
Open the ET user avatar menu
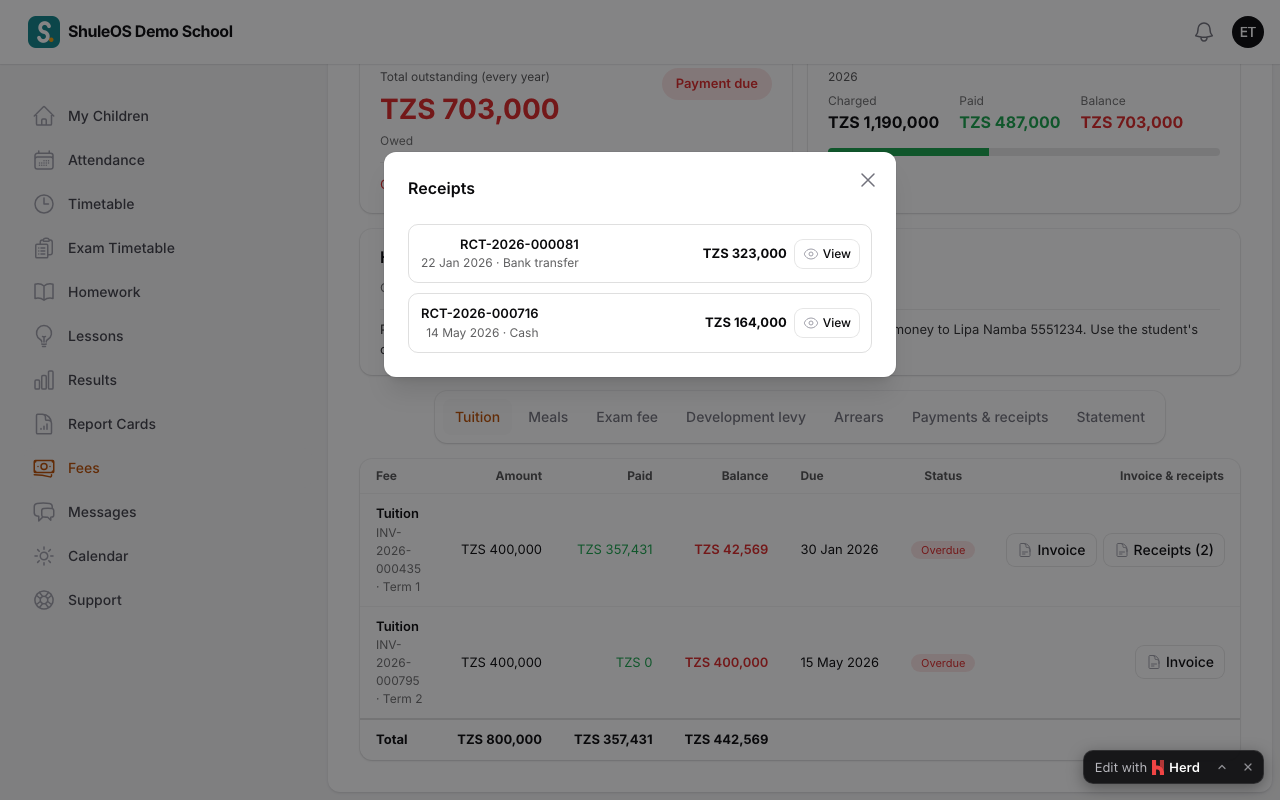click(x=1248, y=32)
